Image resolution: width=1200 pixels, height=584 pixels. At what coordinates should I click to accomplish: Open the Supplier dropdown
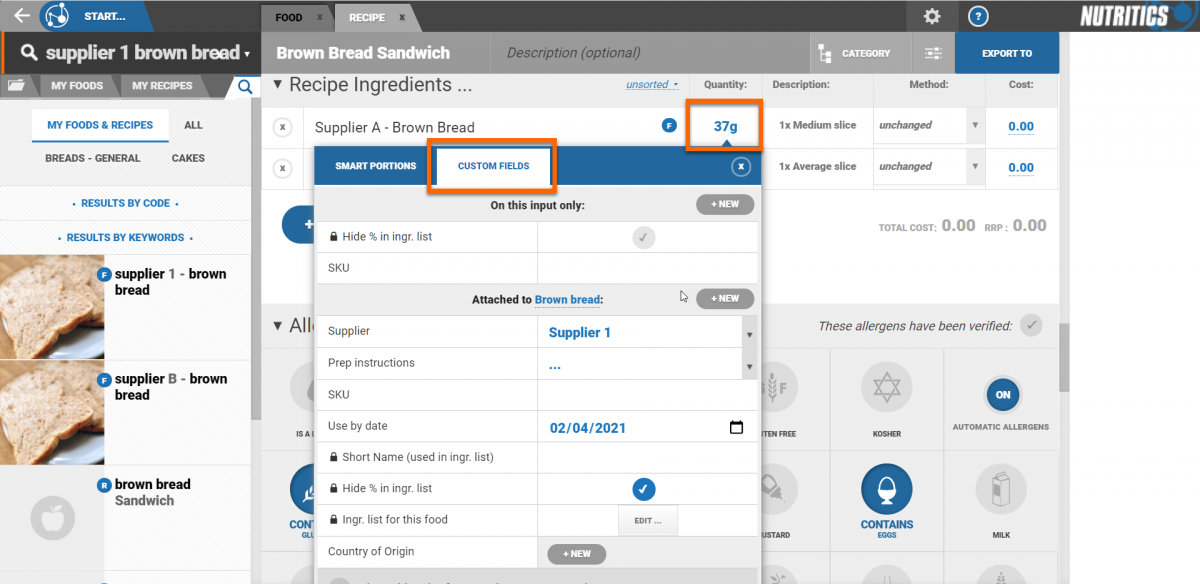tap(750, 333)
